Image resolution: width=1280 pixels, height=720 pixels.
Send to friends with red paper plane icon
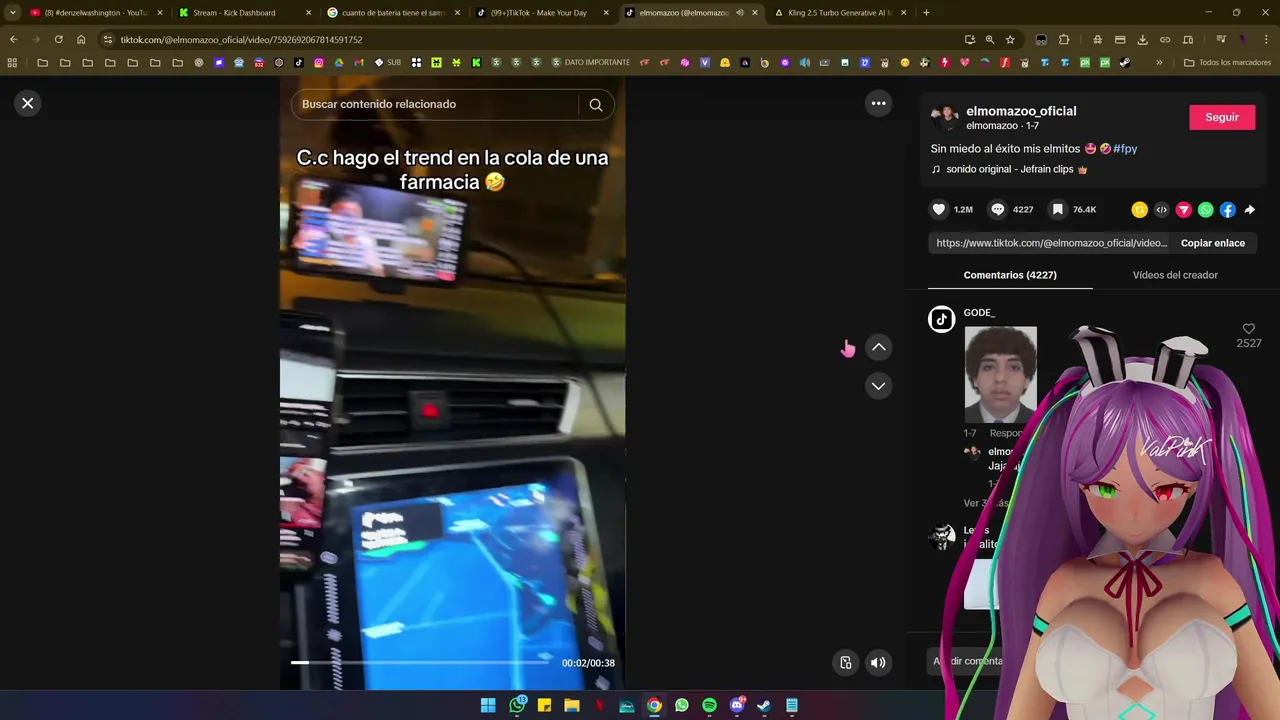(x=1183, y=210)
